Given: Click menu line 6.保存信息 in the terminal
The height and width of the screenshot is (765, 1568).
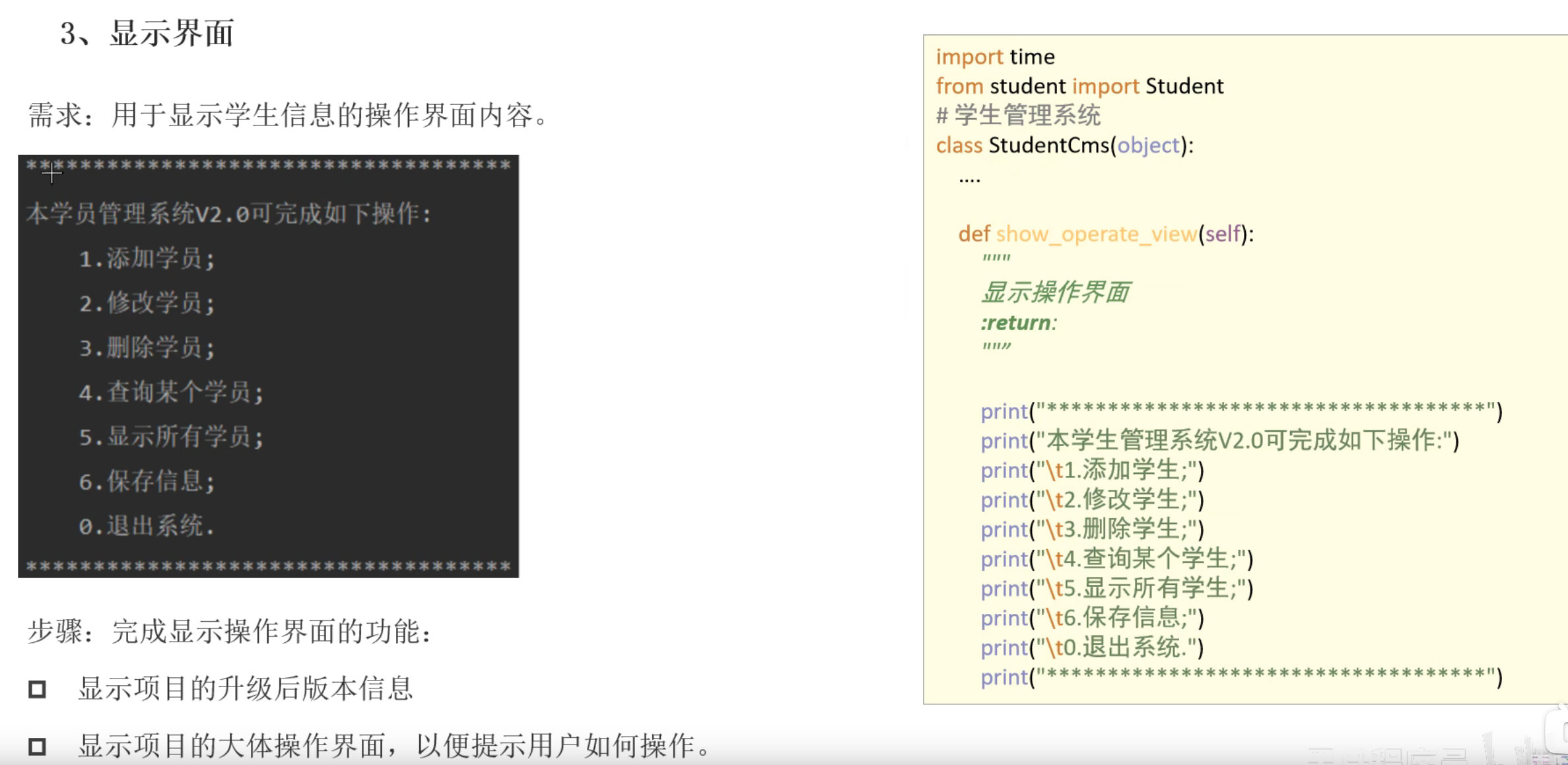Looking at the screenshot, I should (147, 481).
